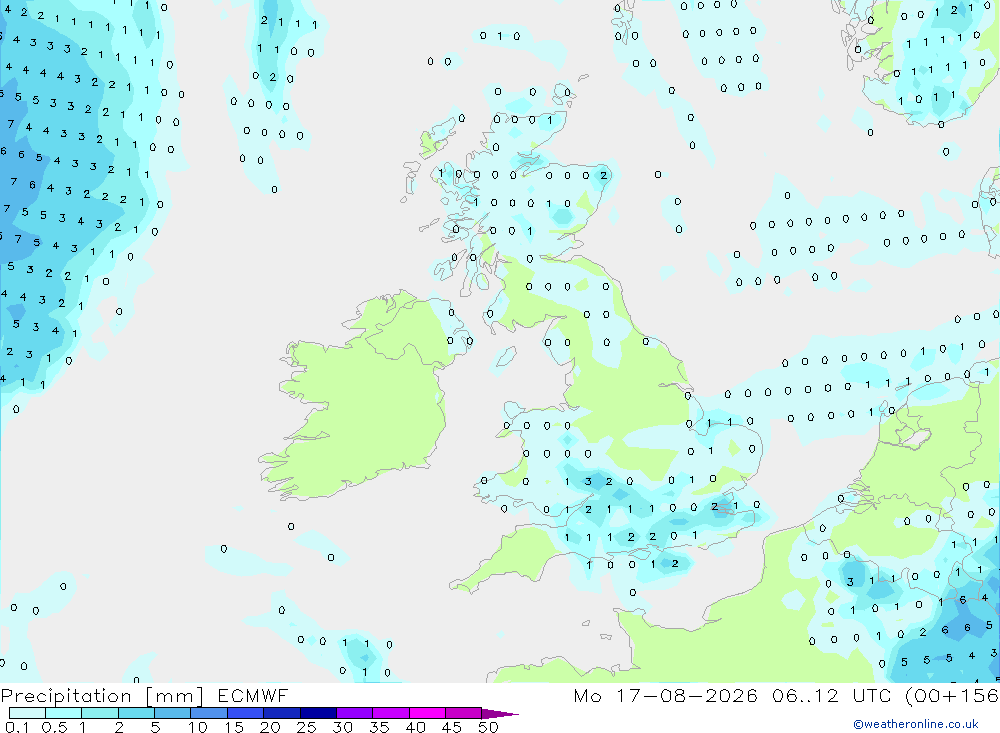Click the '0.1' legend scale label
The image size is (1000, 733).
17,727
